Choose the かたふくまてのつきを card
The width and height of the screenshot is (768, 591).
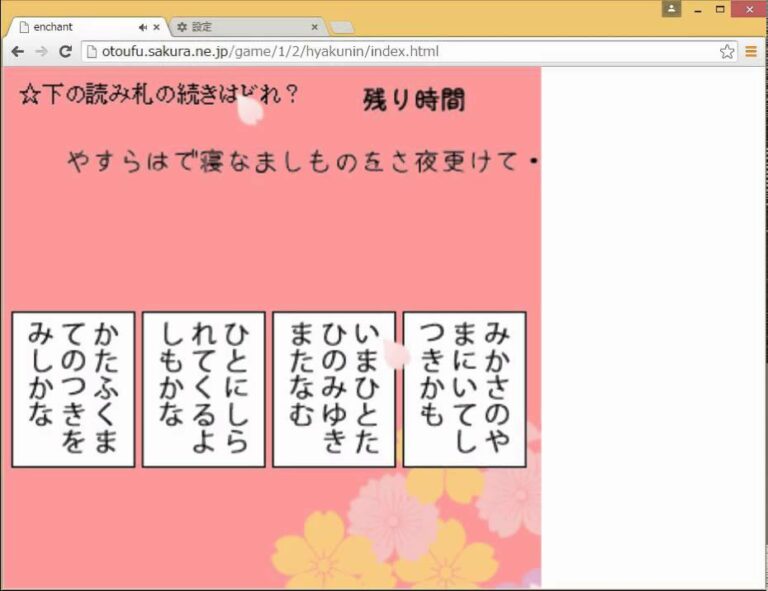tap(73, 389)
